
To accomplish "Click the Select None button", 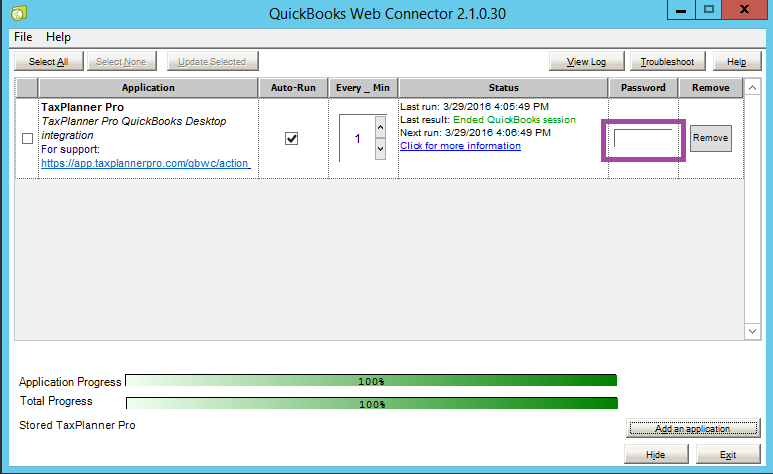I will tap(121, 62).
